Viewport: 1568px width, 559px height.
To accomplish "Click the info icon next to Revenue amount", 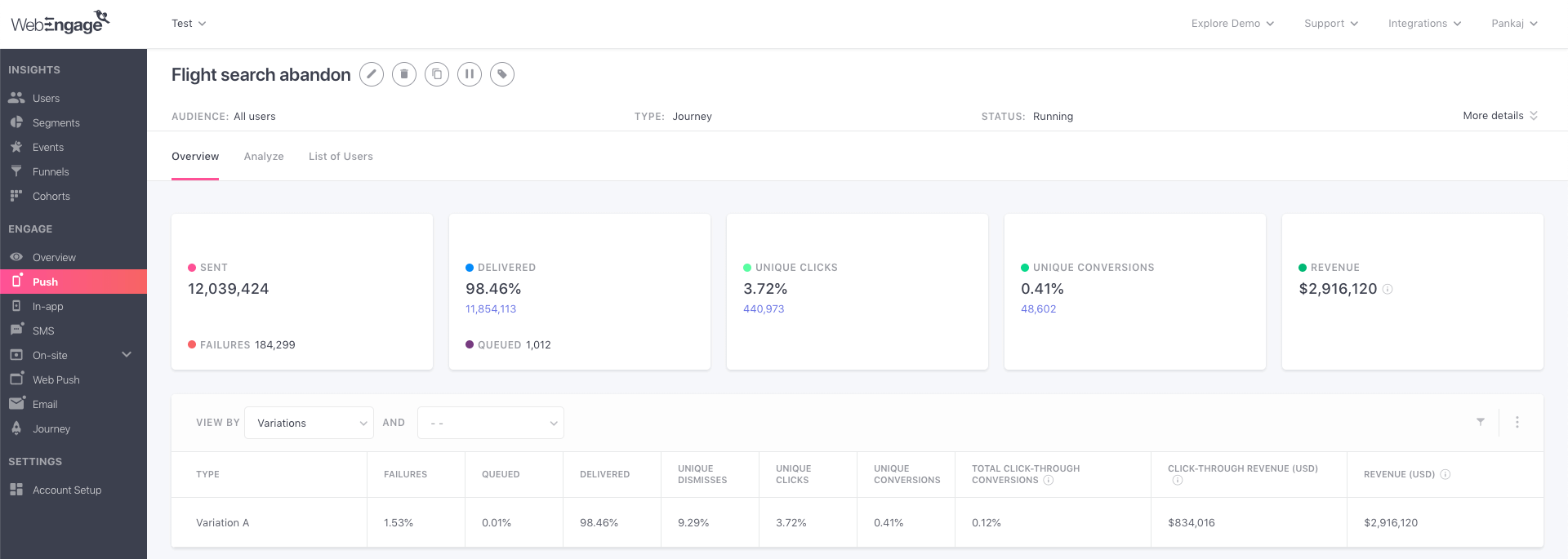I will [x=1388, y=289].
